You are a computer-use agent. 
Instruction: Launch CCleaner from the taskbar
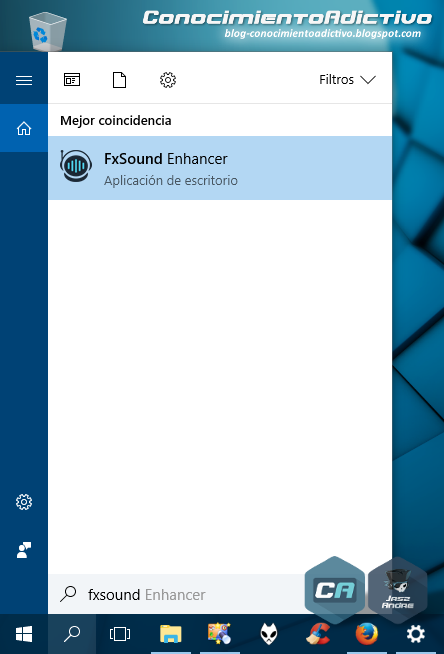[318, 634]
